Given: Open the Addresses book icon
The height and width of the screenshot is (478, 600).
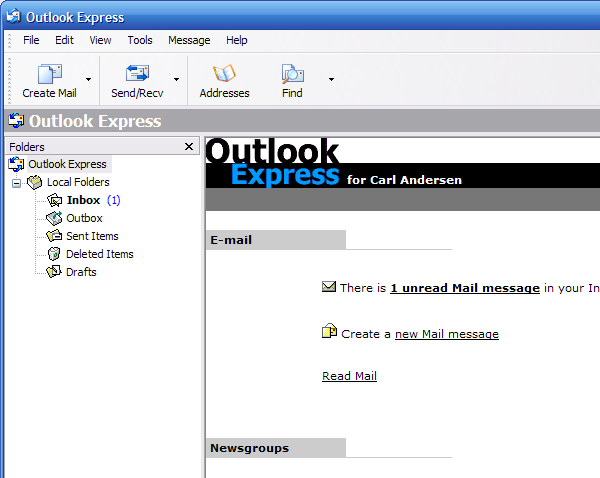Looking at the screenshot, I should (224, 73).
